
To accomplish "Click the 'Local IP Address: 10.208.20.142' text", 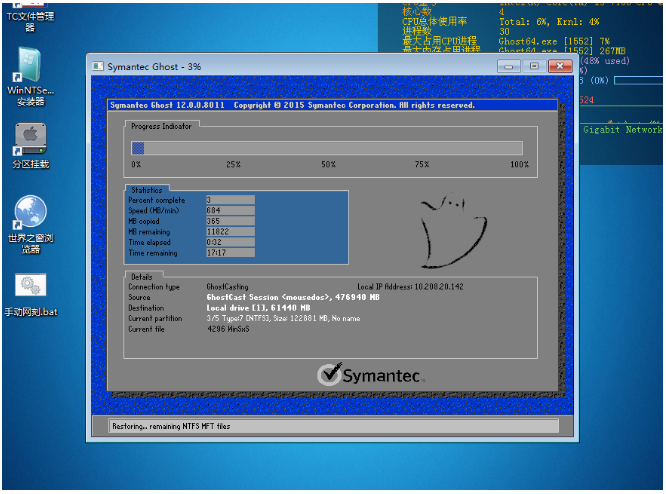I will [x=410, y=287].
